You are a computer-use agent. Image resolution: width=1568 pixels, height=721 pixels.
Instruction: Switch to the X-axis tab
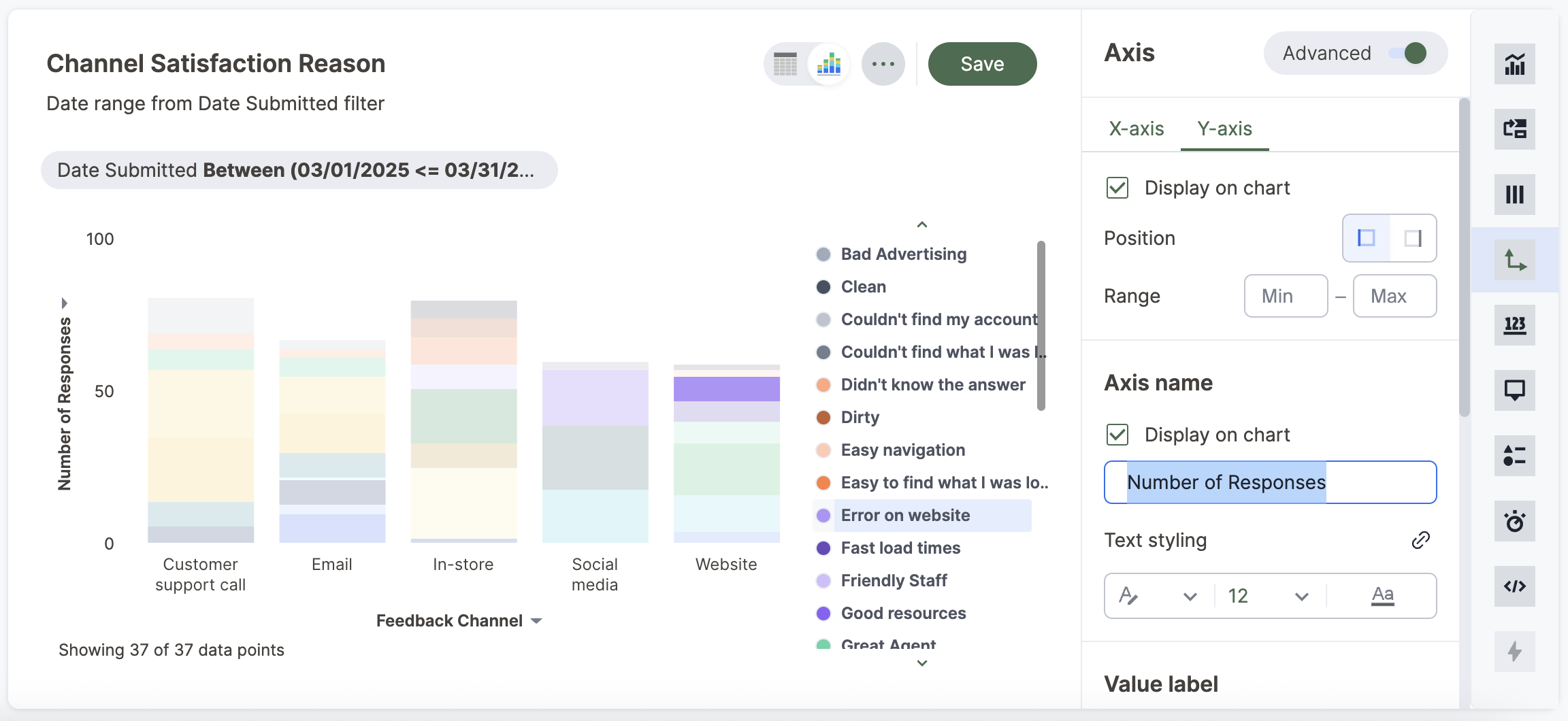(1136, 129)
